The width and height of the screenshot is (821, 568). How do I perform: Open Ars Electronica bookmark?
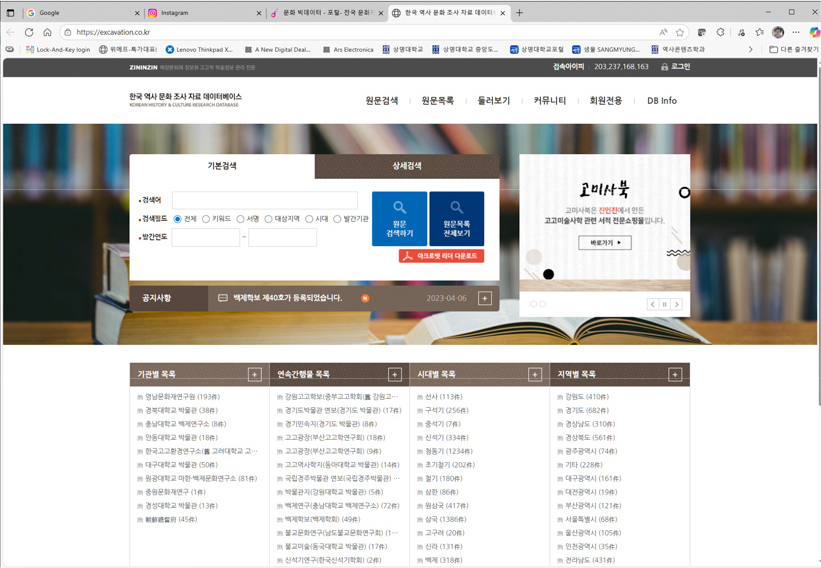348,50
